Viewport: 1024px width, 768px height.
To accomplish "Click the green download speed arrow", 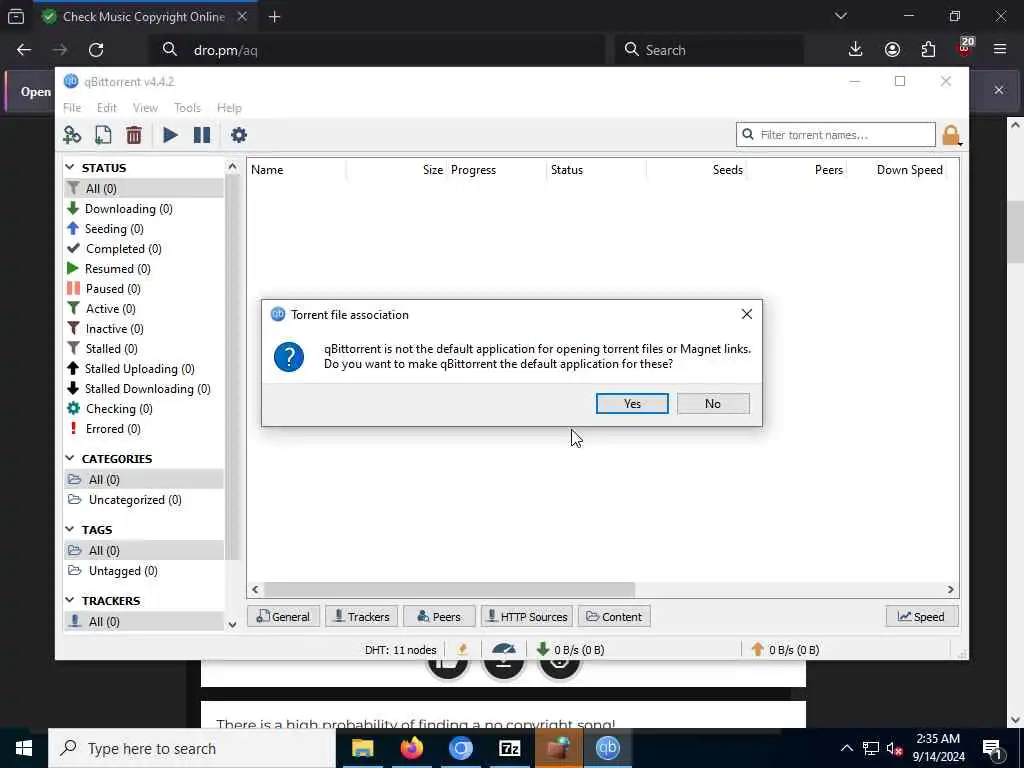I will (x=543, y=649).
